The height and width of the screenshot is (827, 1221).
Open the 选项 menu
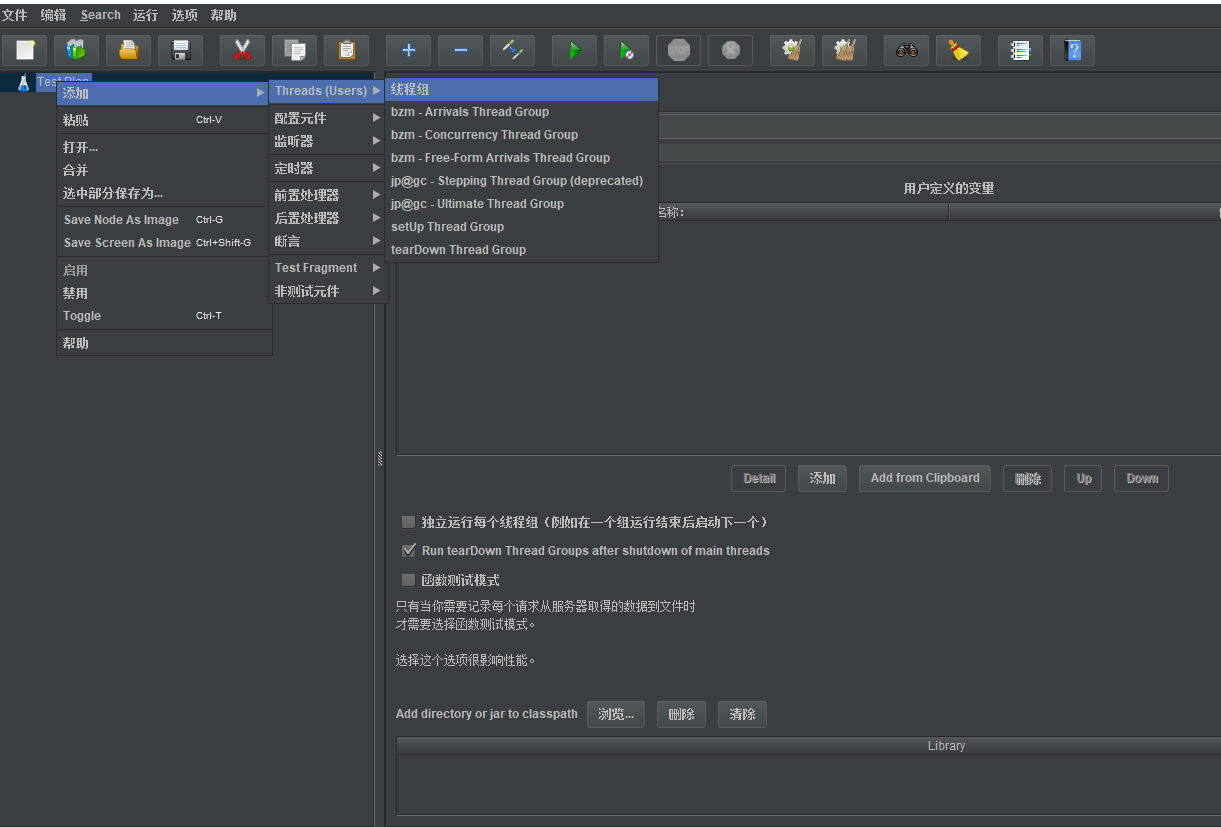(185, 15)
